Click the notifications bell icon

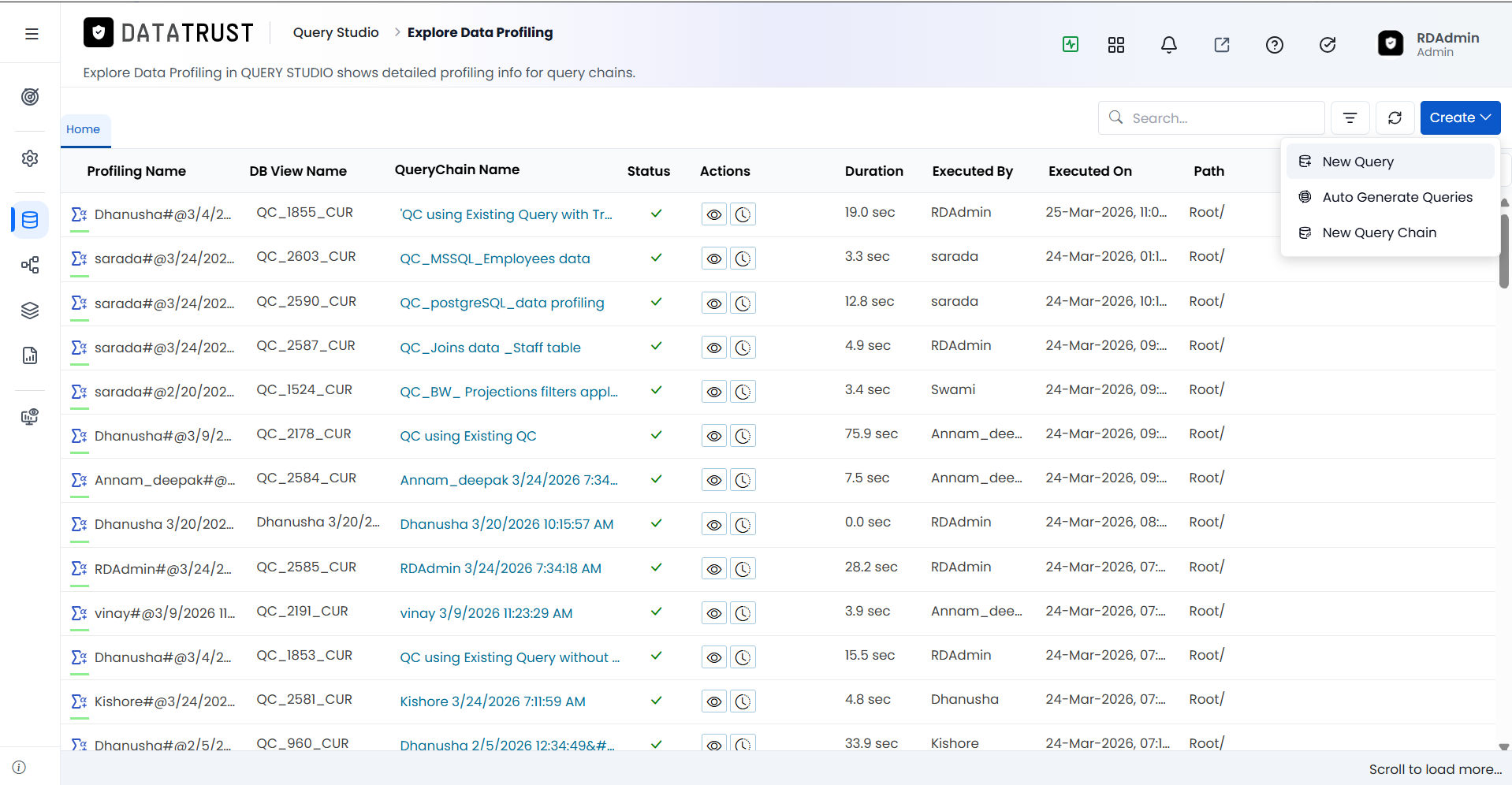click(x=1169, y=45)
